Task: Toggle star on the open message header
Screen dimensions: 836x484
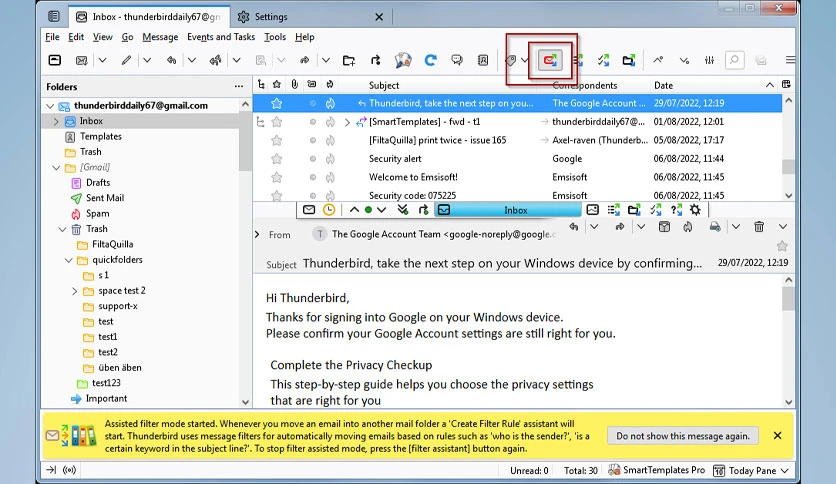Action: pyautogui.click(x=782, y=246)
